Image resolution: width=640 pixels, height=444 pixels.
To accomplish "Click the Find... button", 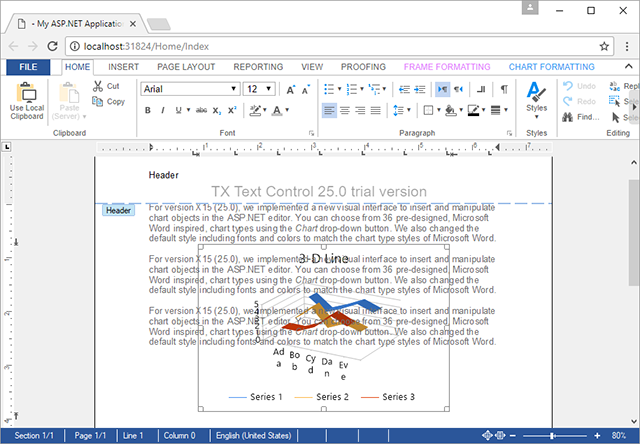I will click(581, 117).
